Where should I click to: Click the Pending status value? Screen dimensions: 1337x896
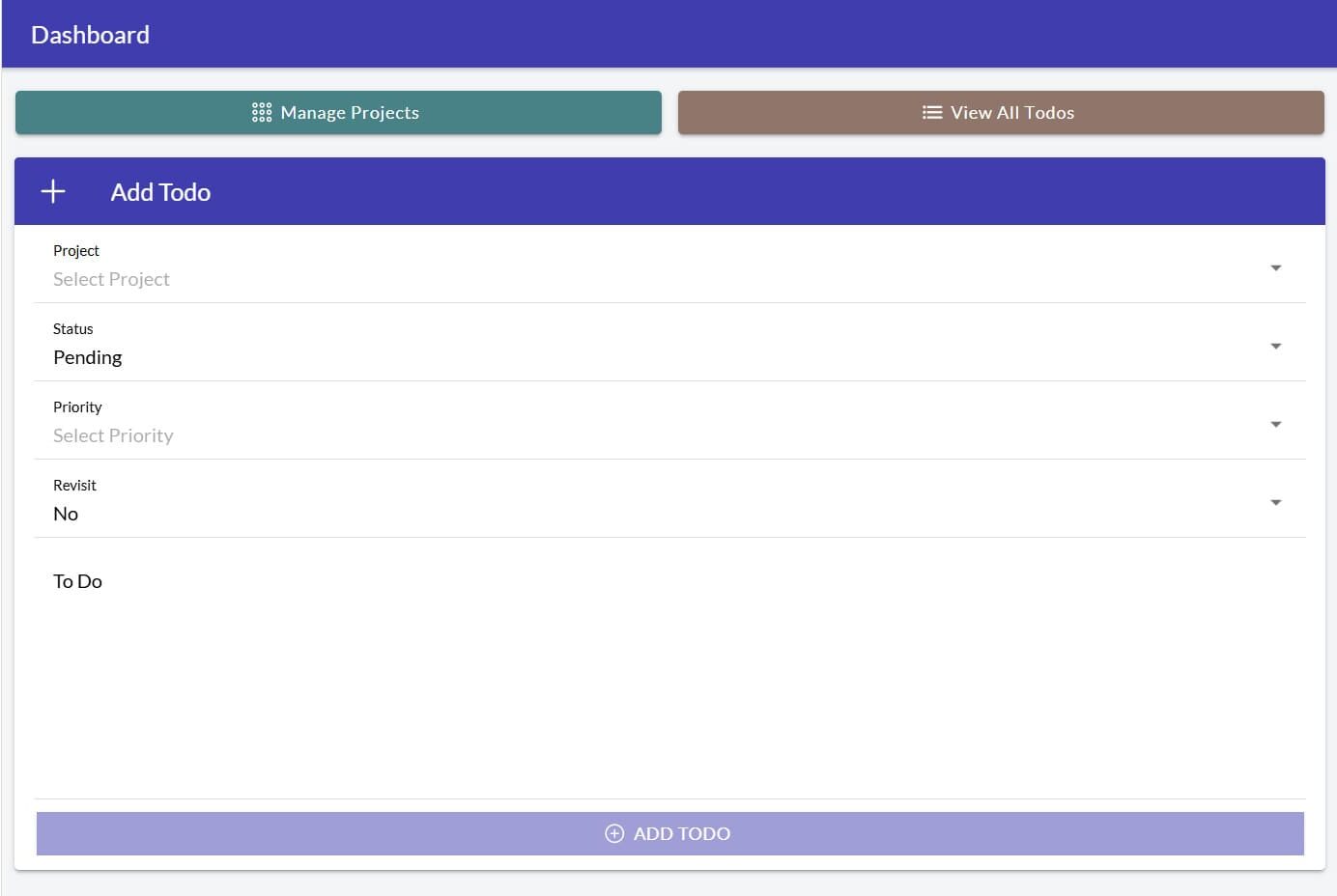(x=88, y=358)
